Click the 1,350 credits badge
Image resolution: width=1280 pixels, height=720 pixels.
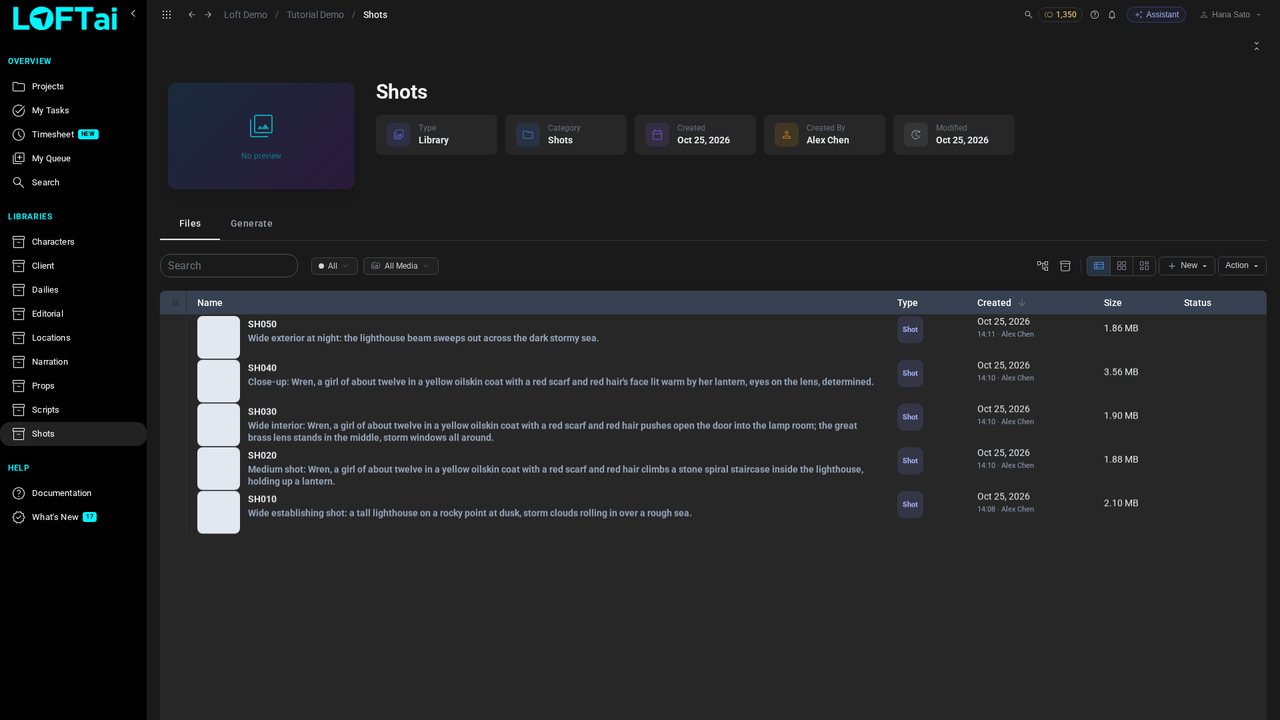(1060, 15)
